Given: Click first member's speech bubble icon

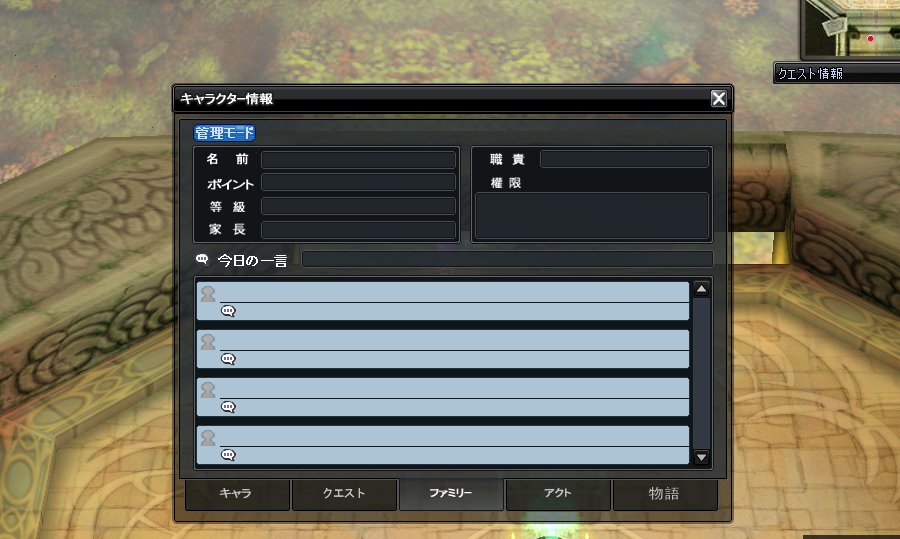Looking at the screenshot, I should 228,311.
